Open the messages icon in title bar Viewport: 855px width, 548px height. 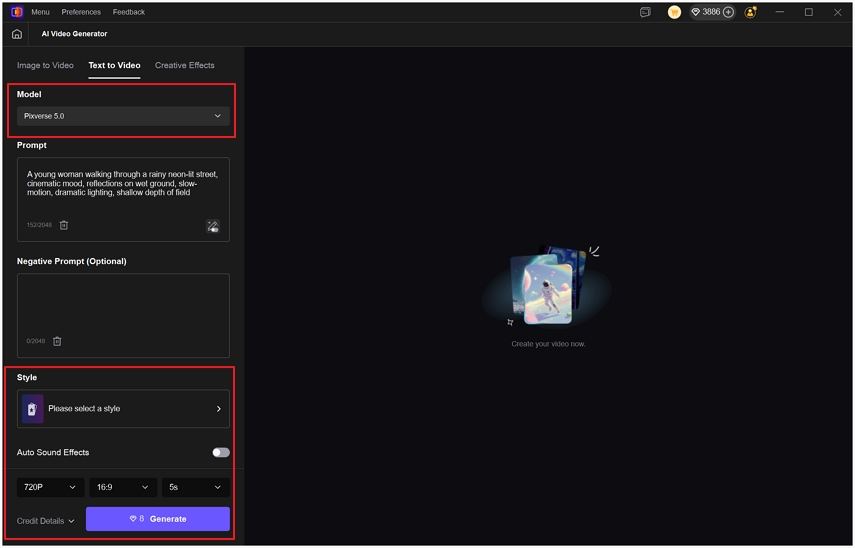645,12
